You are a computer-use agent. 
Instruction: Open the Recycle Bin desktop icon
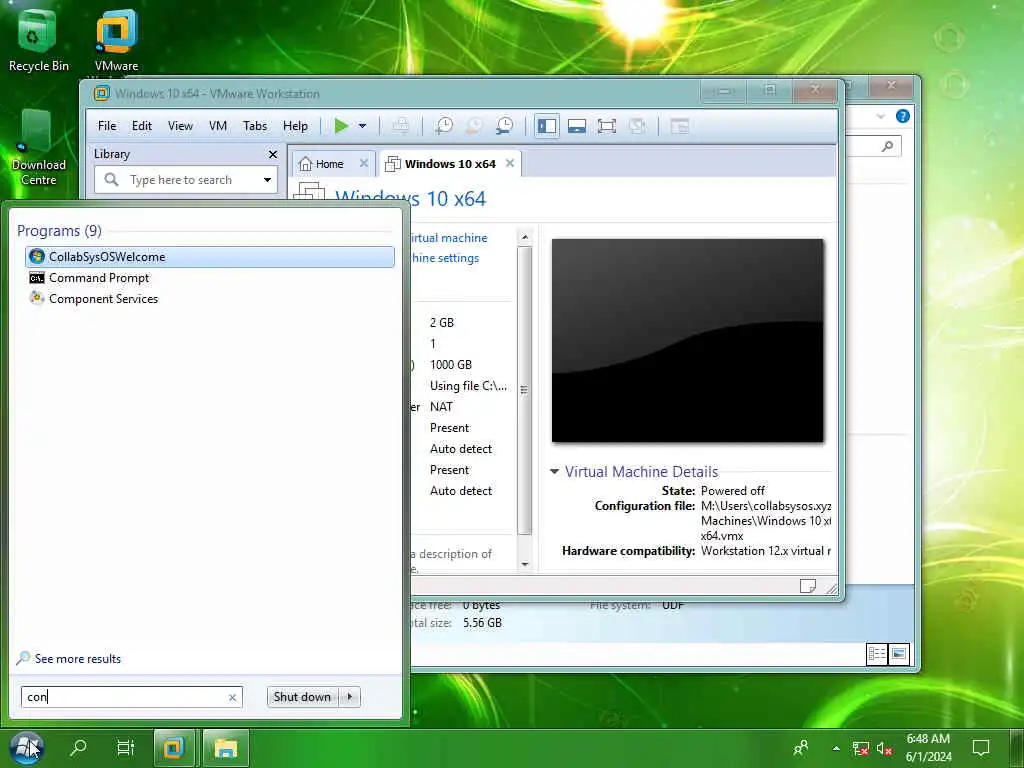coord(38,40)
